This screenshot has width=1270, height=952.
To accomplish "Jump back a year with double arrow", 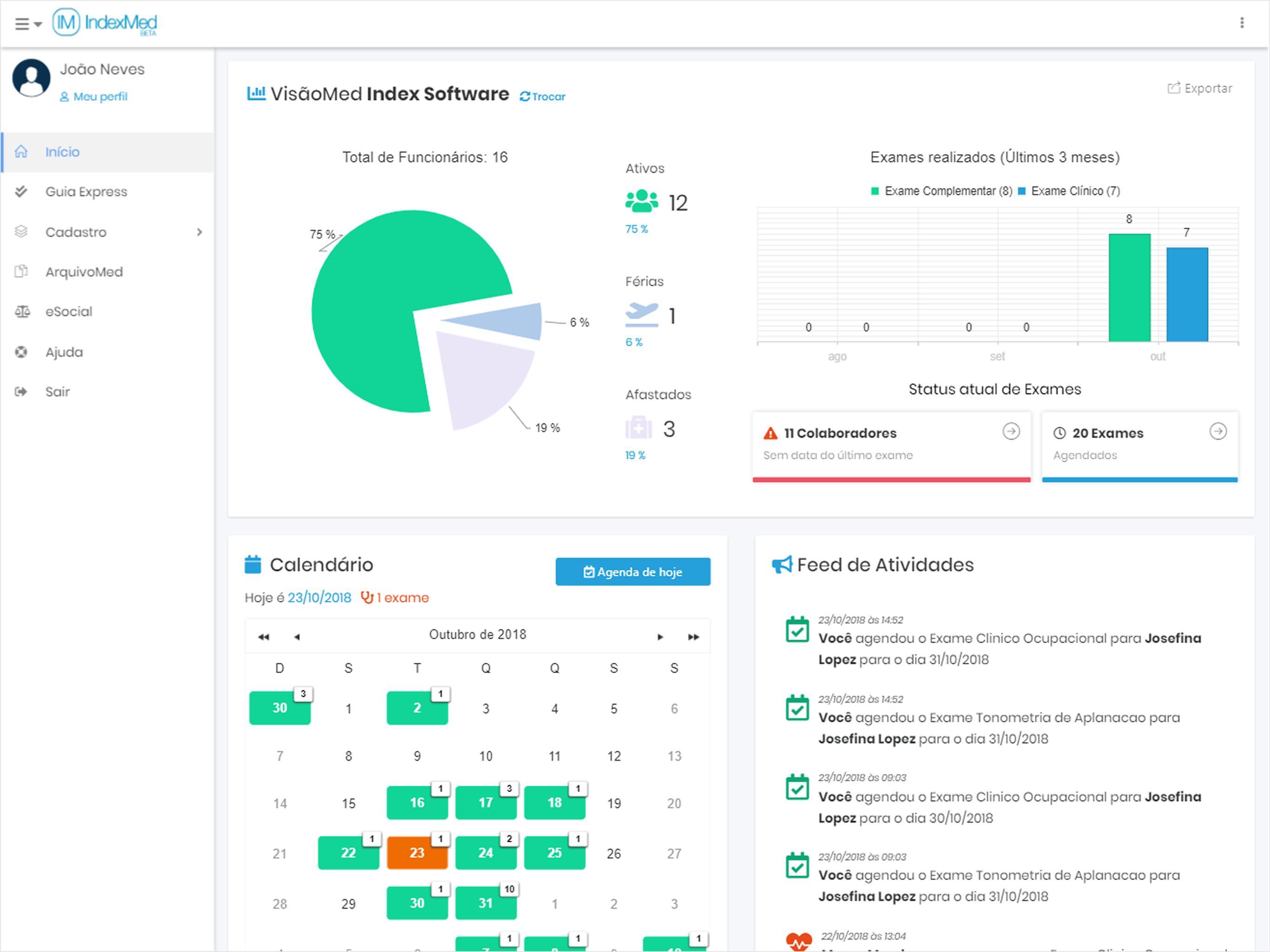I will coord(264,637).
